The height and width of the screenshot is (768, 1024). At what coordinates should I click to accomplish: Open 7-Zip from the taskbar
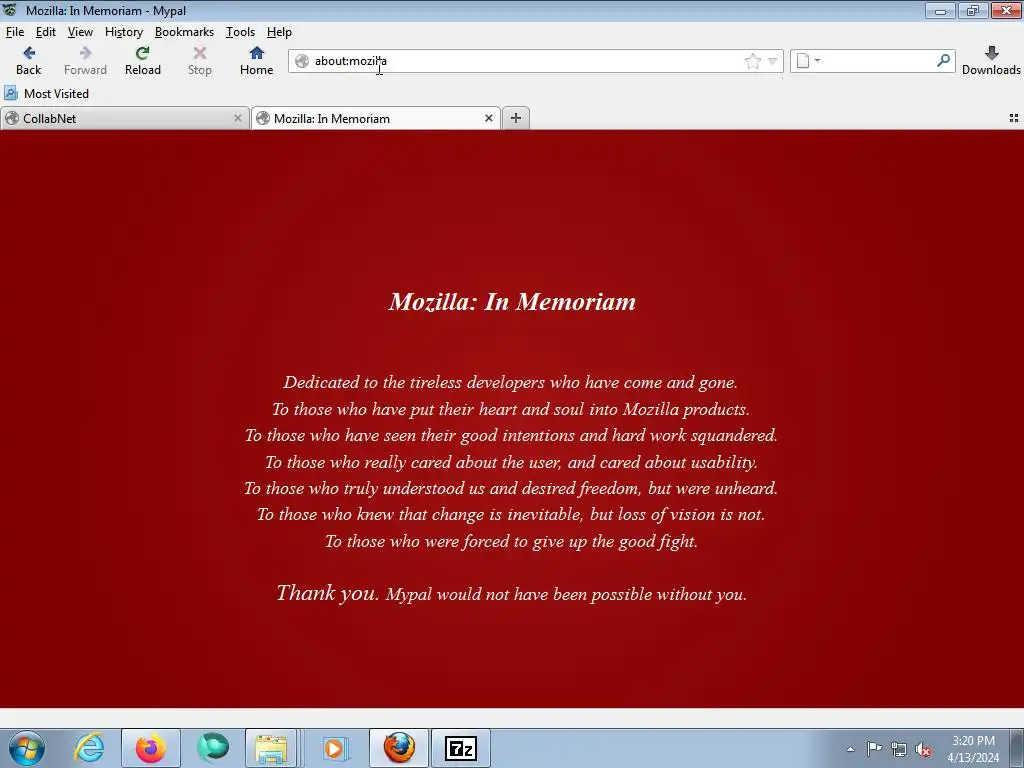tap(460, 748)
